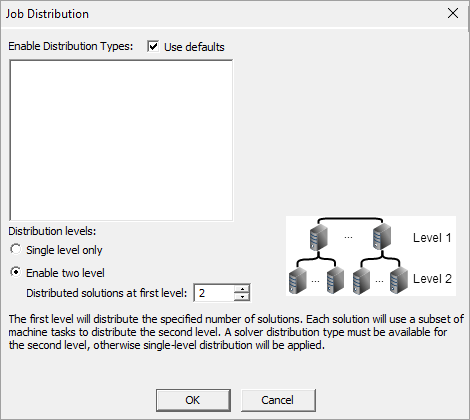
Task: Click the OK button
Action: pos(193,400)
